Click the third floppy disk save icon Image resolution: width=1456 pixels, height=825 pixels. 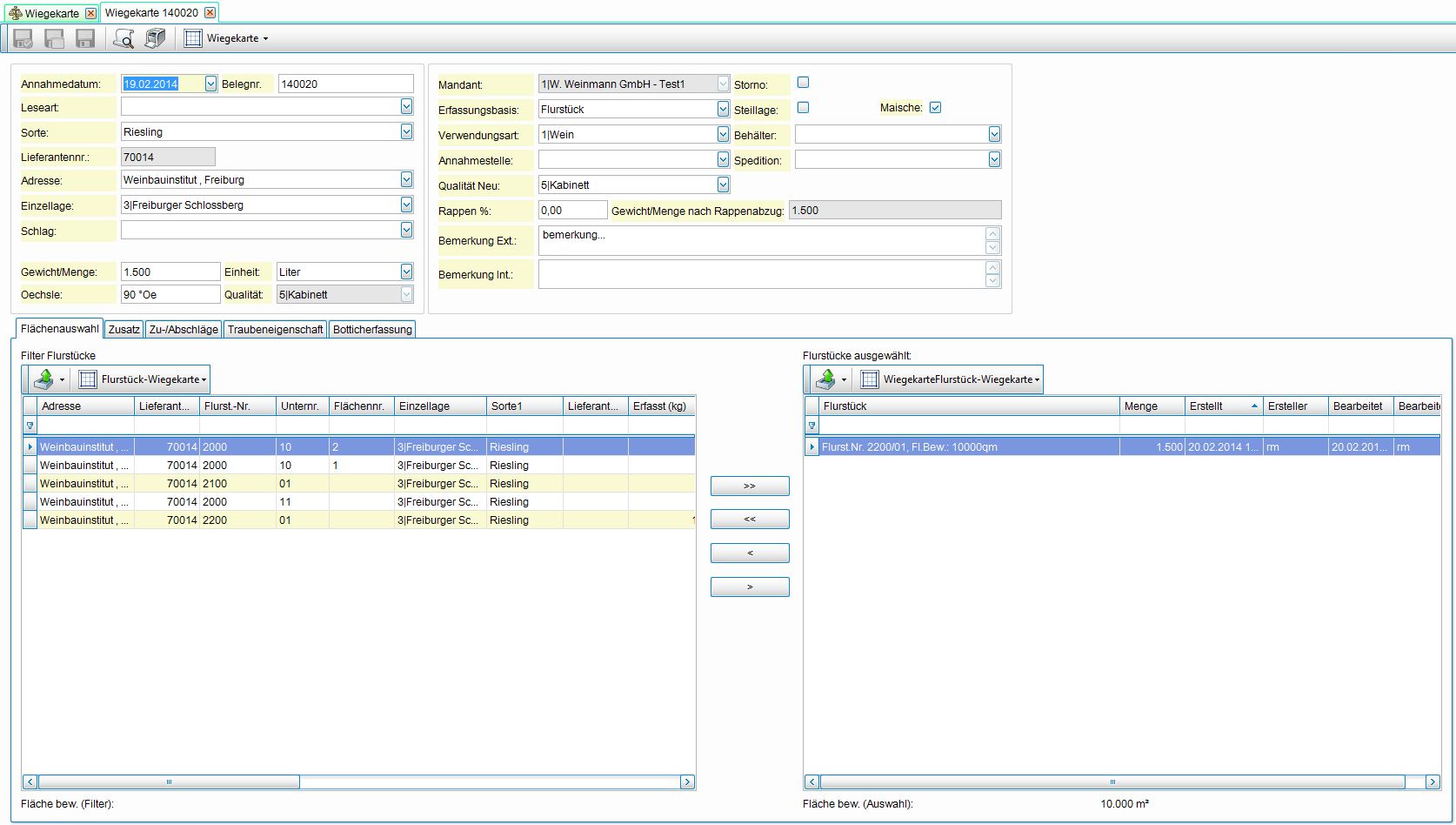(85, 38)
